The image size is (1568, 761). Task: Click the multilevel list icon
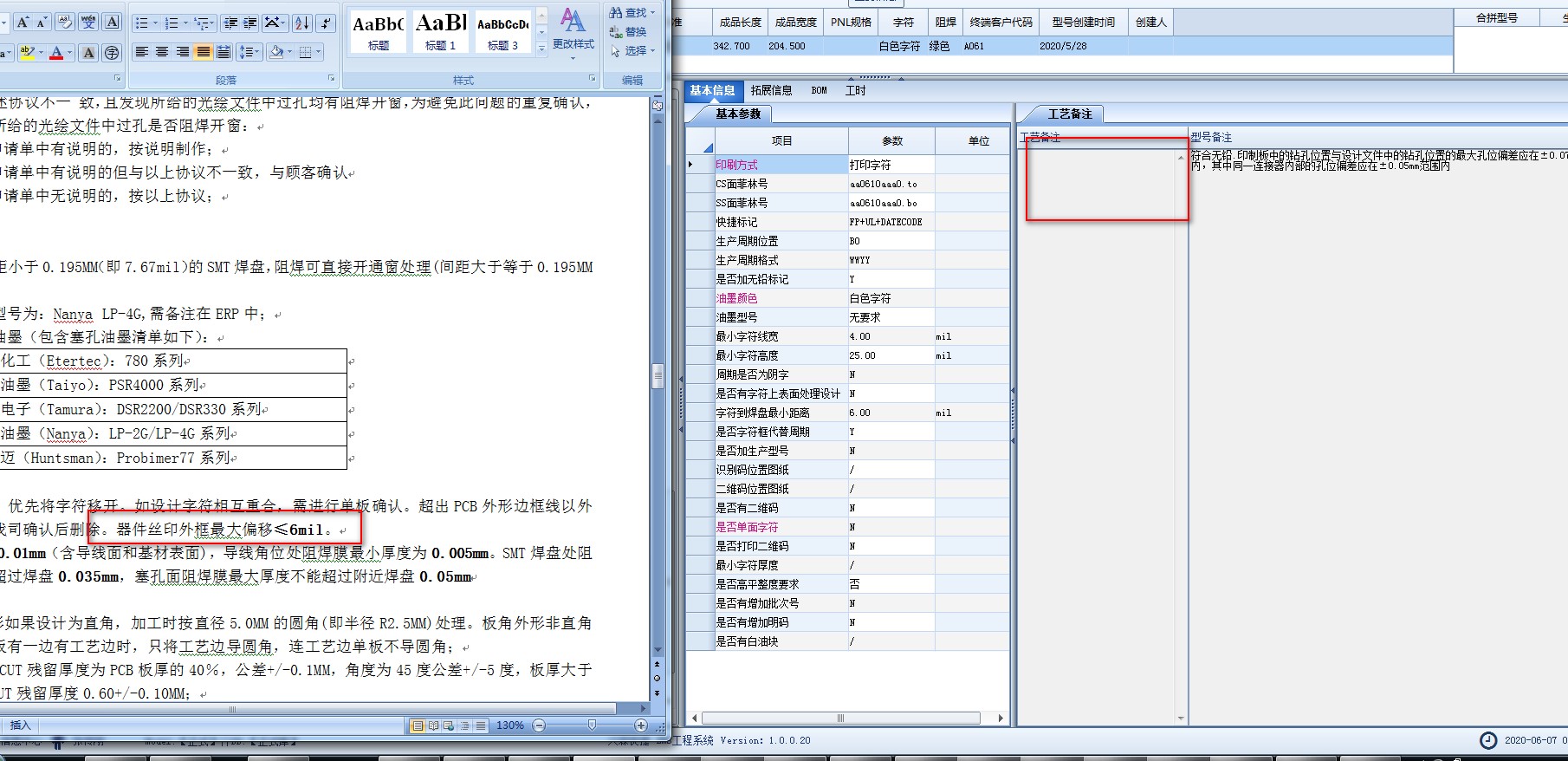[201, 23]
